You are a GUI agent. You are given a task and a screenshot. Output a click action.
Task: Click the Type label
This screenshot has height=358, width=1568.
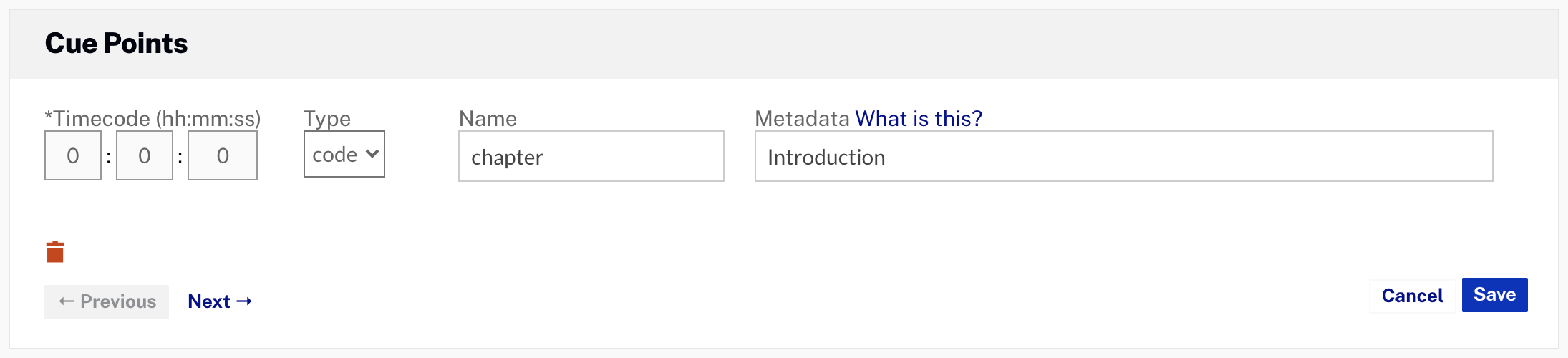327,118
